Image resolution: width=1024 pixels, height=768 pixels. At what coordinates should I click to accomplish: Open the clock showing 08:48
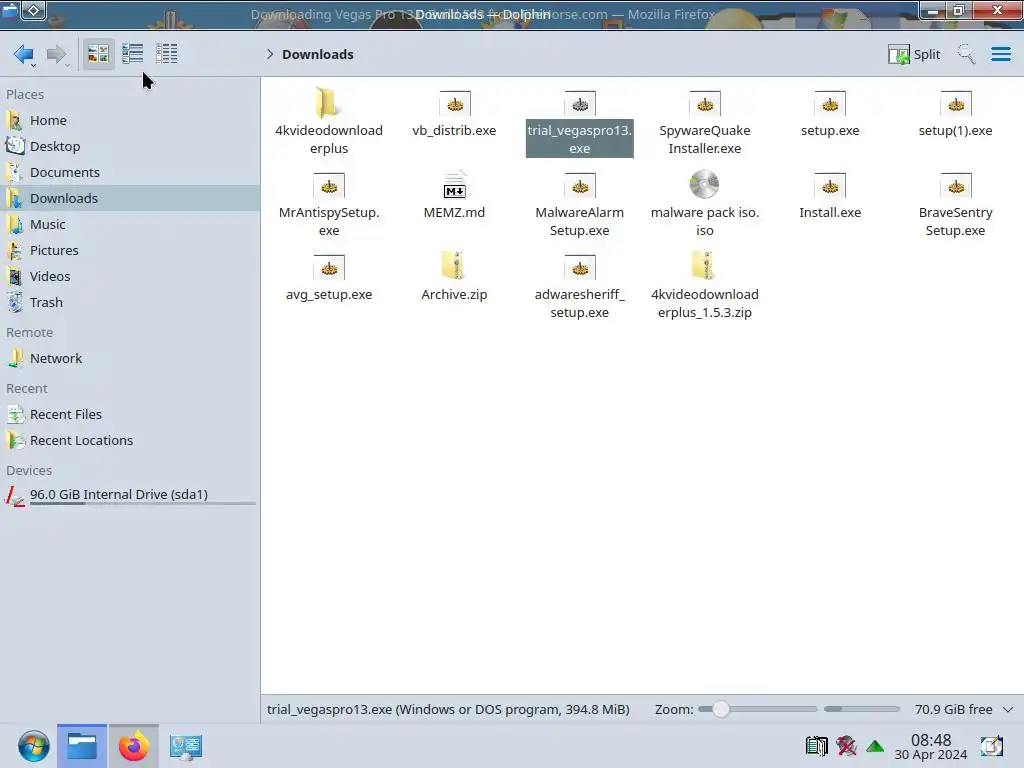(x=931, y=746)
